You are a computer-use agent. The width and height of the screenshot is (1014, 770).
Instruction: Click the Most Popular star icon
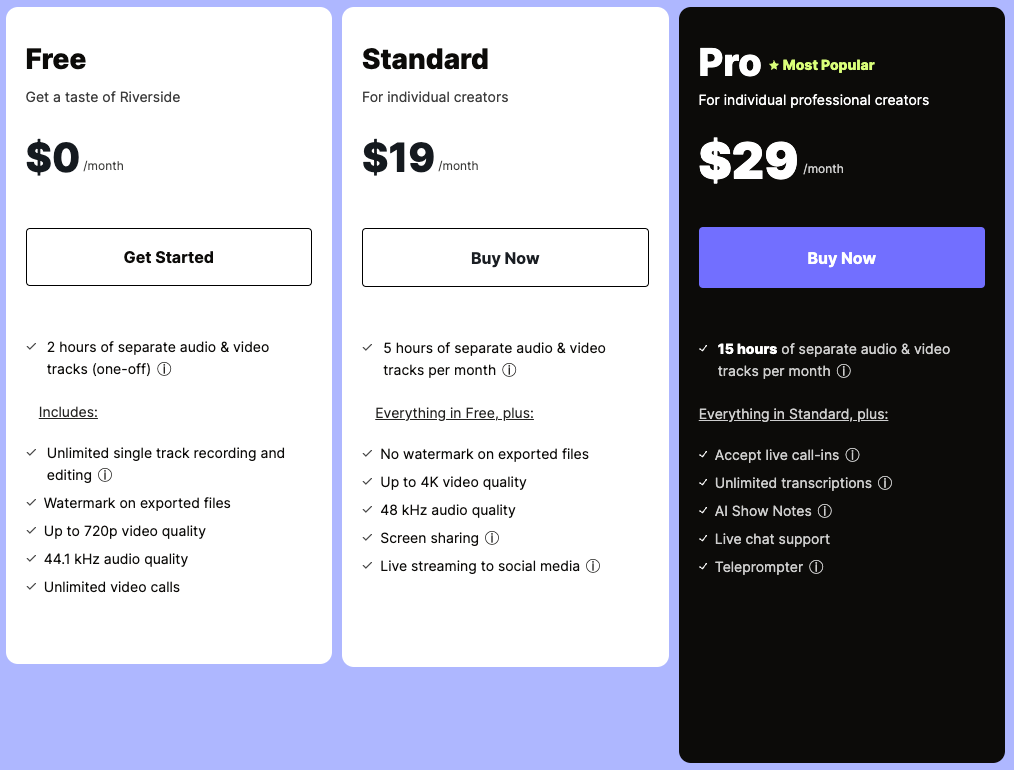pyautogui.click(x=774, y=66)
